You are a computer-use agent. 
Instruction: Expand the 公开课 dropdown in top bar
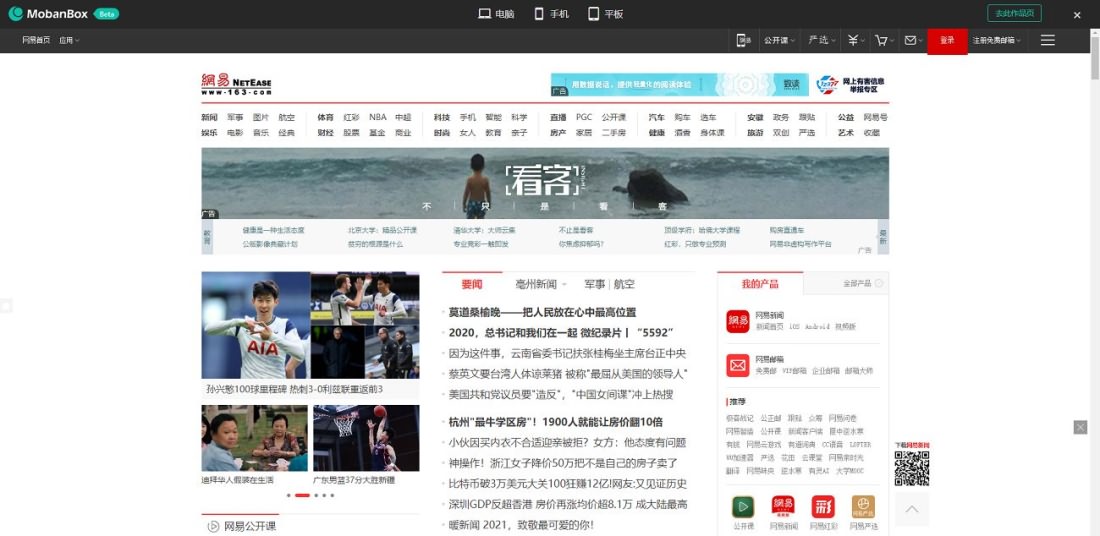(779, 40)
